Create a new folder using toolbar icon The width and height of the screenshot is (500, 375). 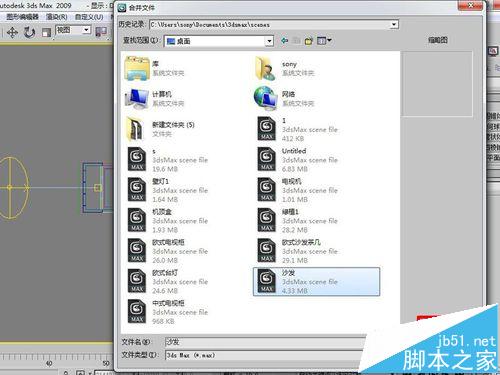[x=309, y=41]
